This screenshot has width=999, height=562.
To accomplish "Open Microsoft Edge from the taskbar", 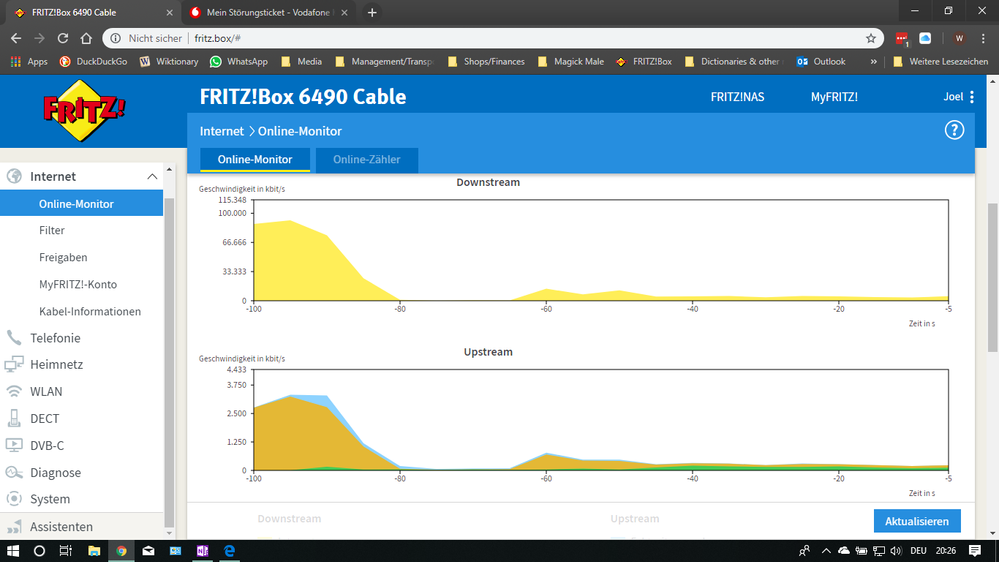I will tap(229, 551).
